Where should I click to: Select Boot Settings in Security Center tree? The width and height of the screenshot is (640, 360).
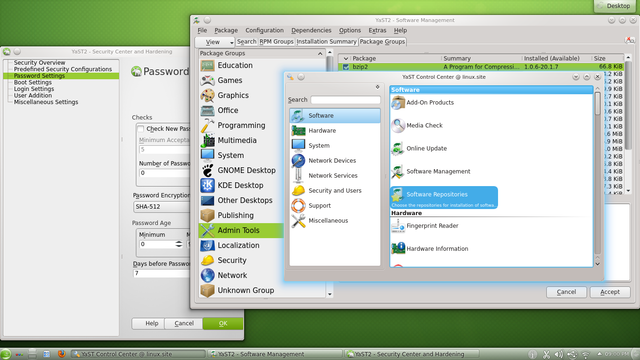click(x=33, y=82)
